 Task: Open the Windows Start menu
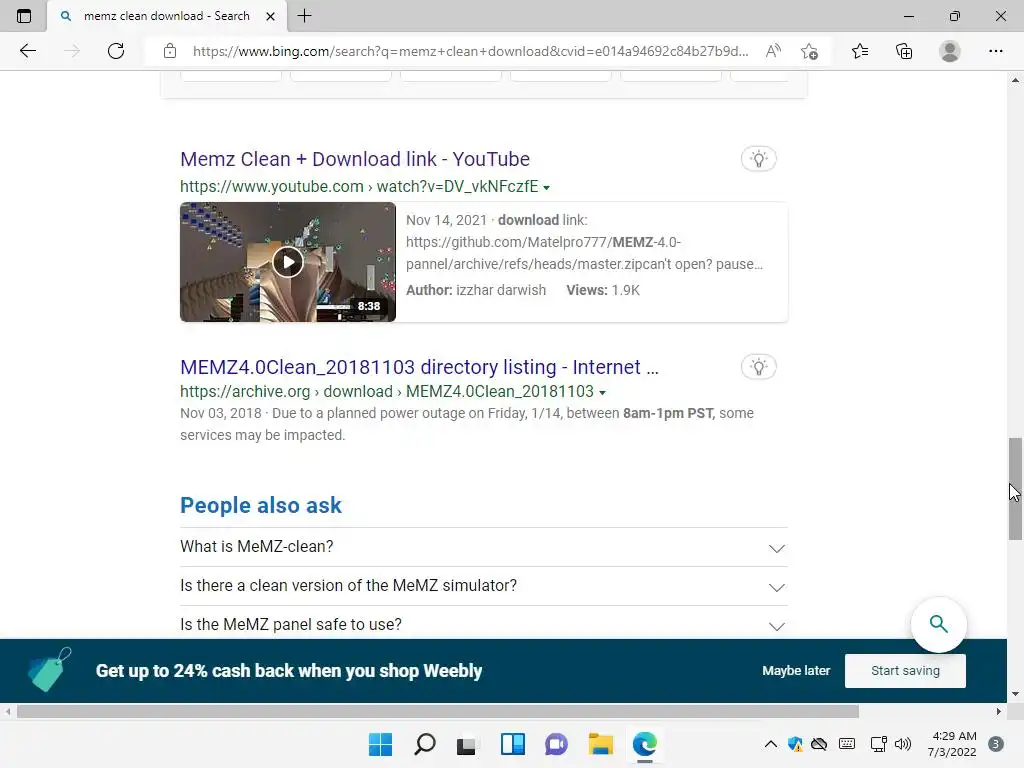coord(380,744)
